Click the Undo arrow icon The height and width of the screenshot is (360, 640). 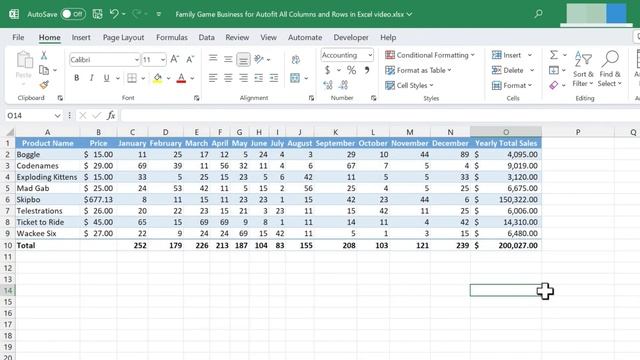coord(114,14)
